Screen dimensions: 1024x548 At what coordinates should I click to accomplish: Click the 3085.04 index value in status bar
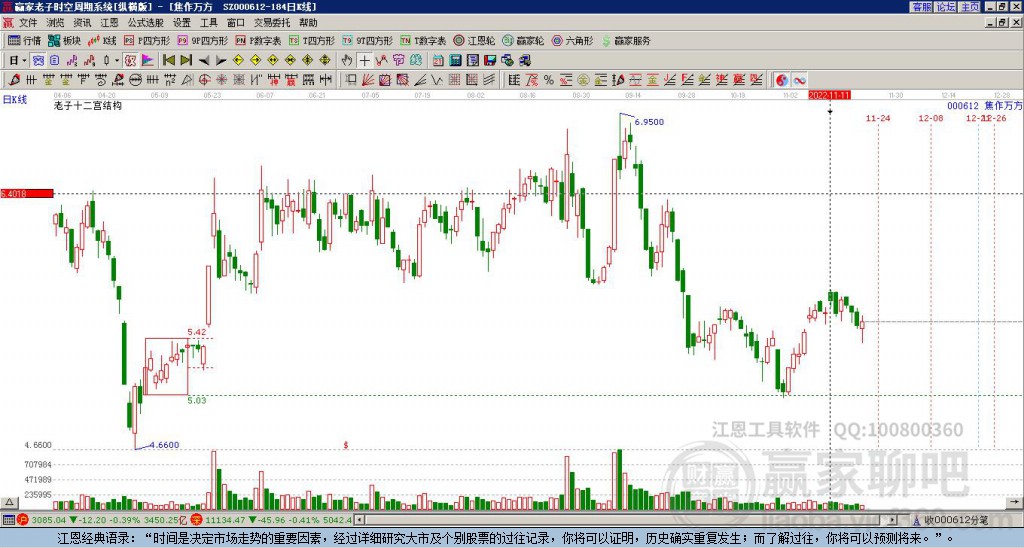coord(48,520)
